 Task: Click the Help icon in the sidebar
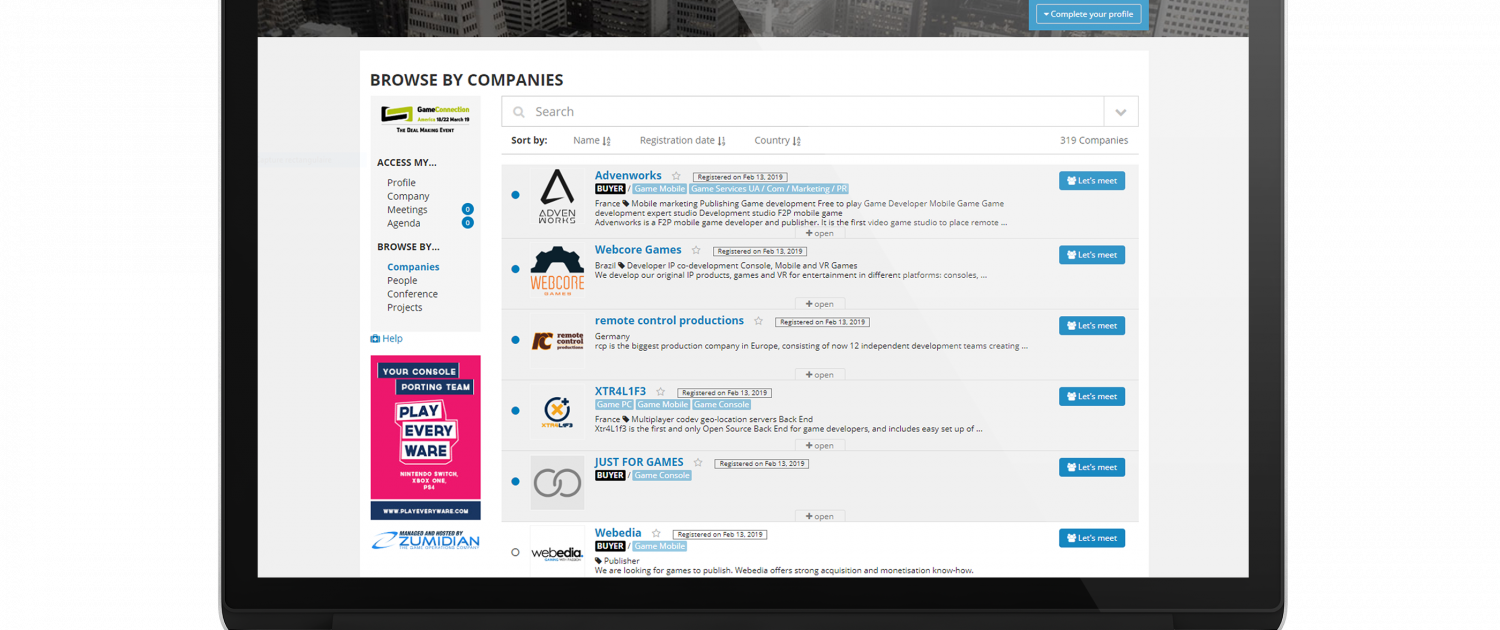(375, 339)
